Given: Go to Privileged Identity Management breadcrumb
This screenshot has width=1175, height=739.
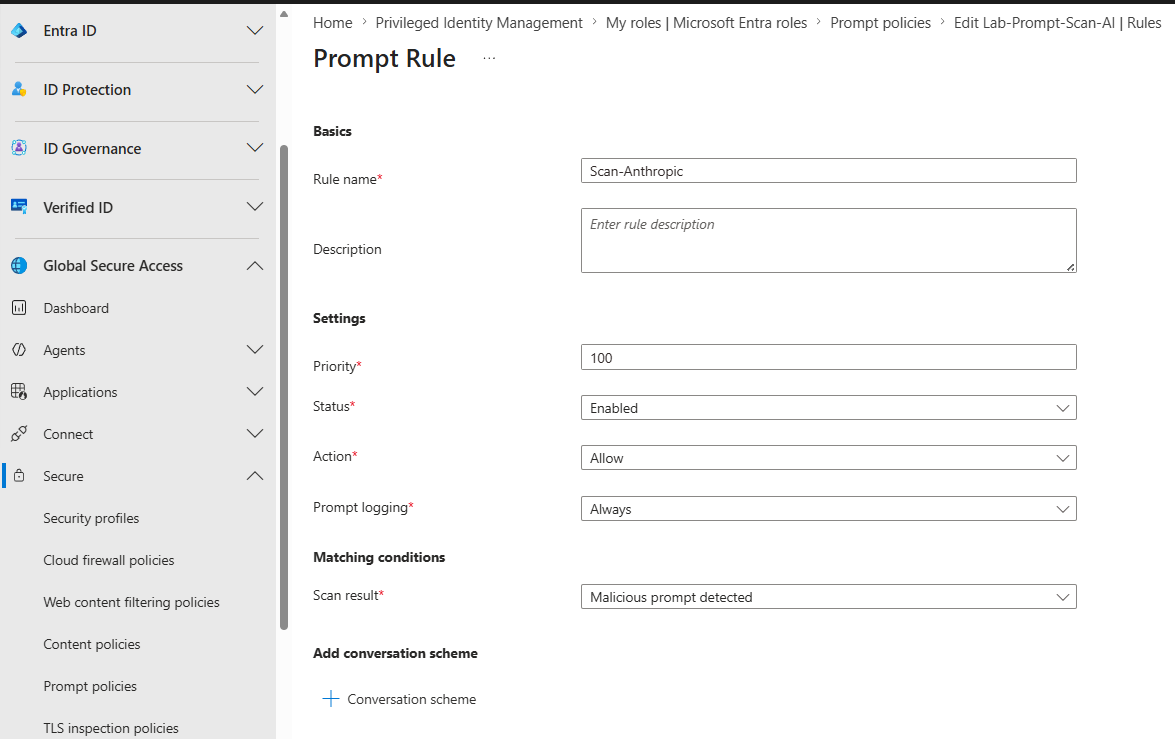Looking at the screenshot, I should pos(479,23).
